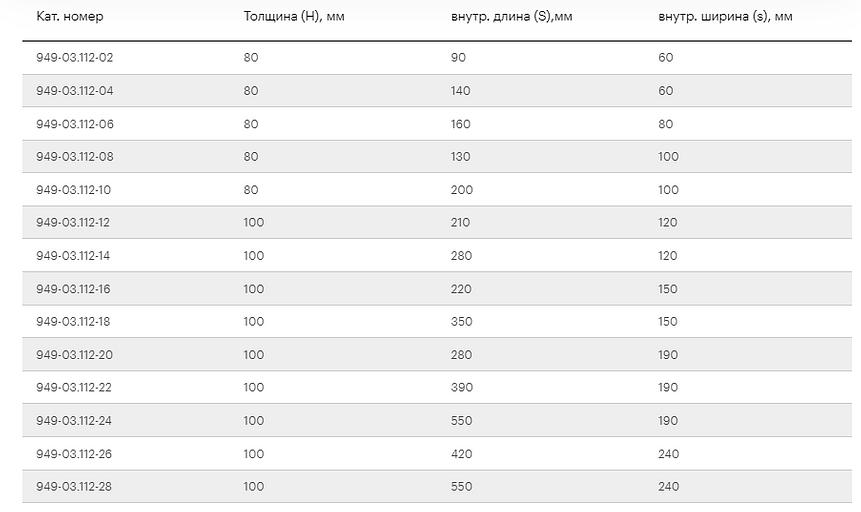
Task: Click the "Кат. номер" column header
Action: (70, 17)
